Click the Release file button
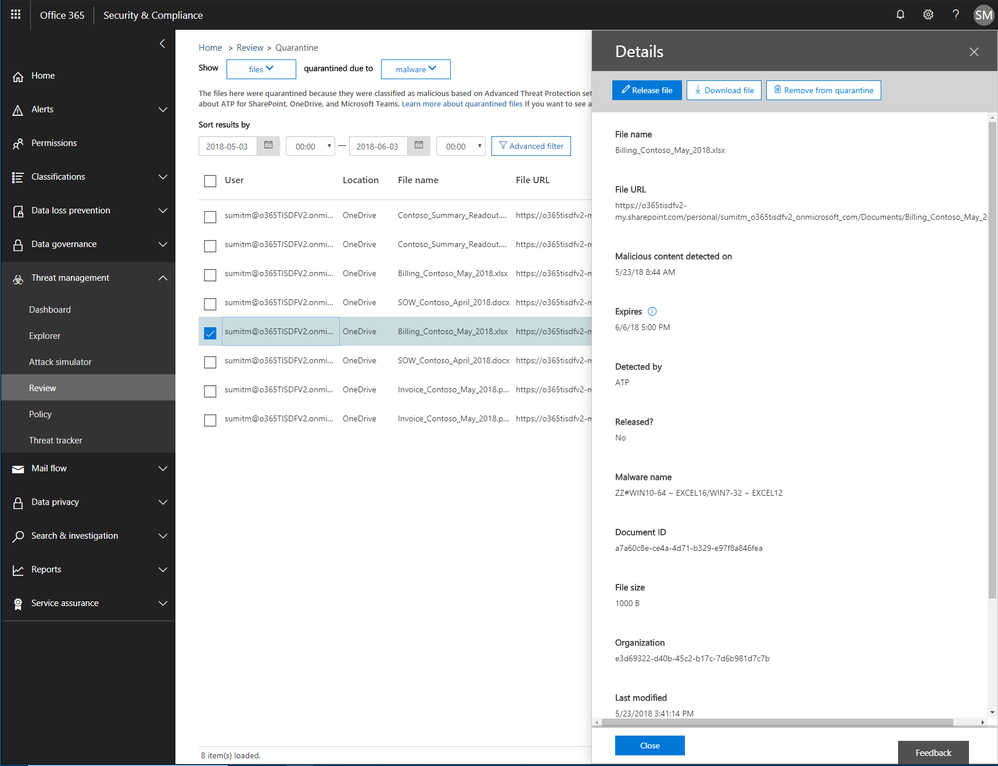The image size is (998, 766). (647, 90)
